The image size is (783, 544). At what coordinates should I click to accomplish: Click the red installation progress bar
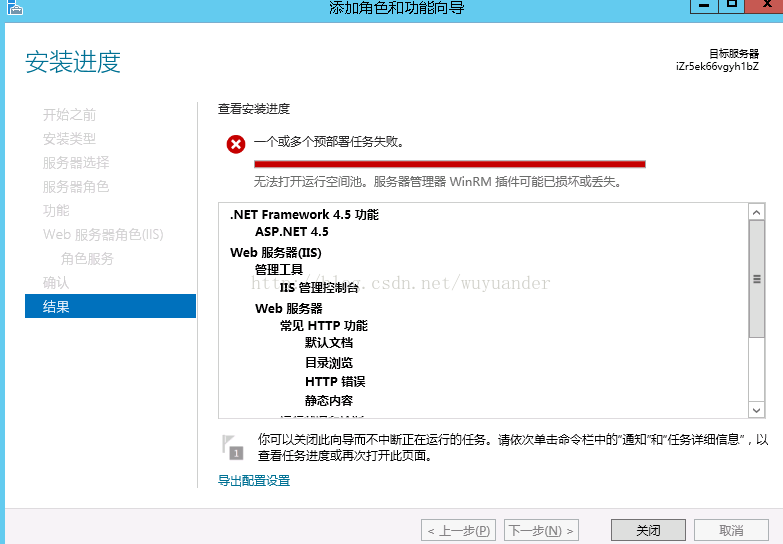[449, 164]
